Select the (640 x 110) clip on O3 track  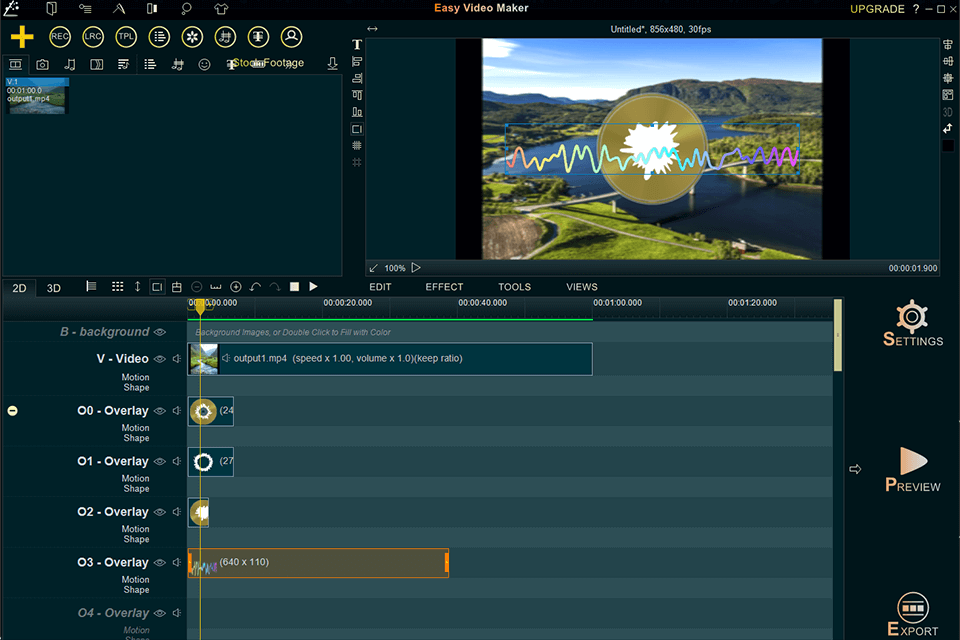tap(318, 563)
